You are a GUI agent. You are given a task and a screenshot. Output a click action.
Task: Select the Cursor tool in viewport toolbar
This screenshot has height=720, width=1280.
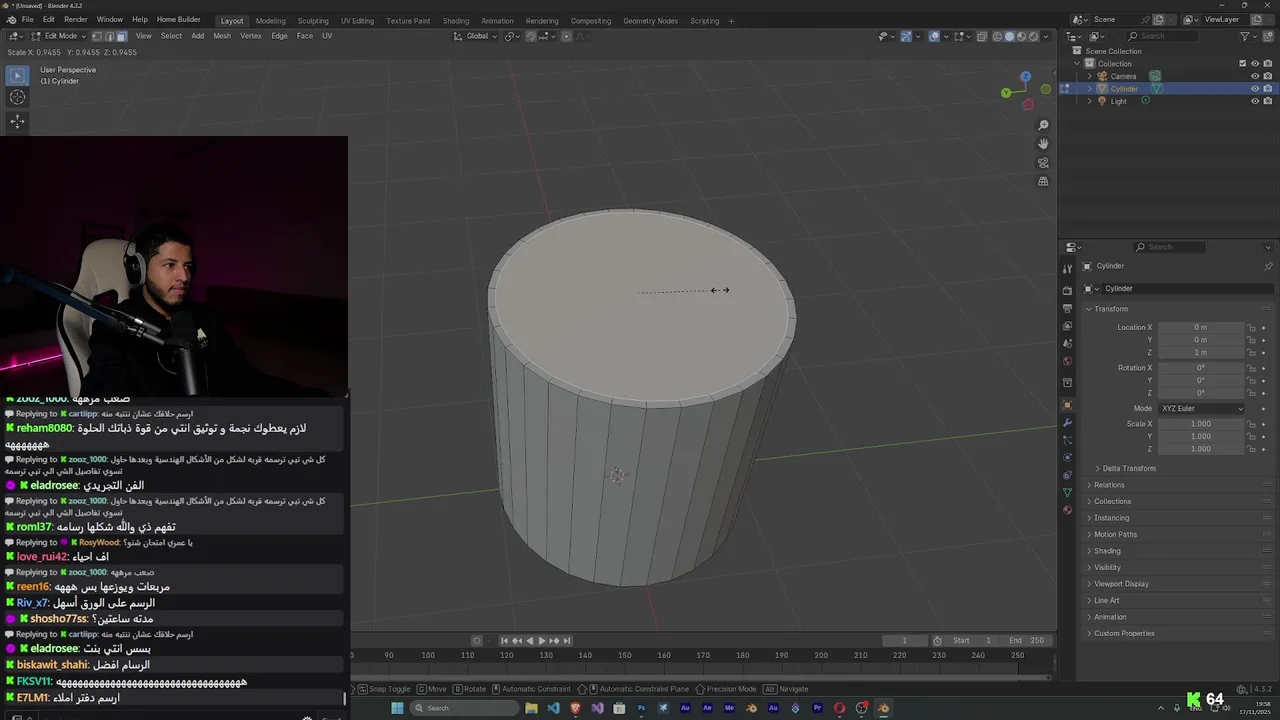coord(17,97)
